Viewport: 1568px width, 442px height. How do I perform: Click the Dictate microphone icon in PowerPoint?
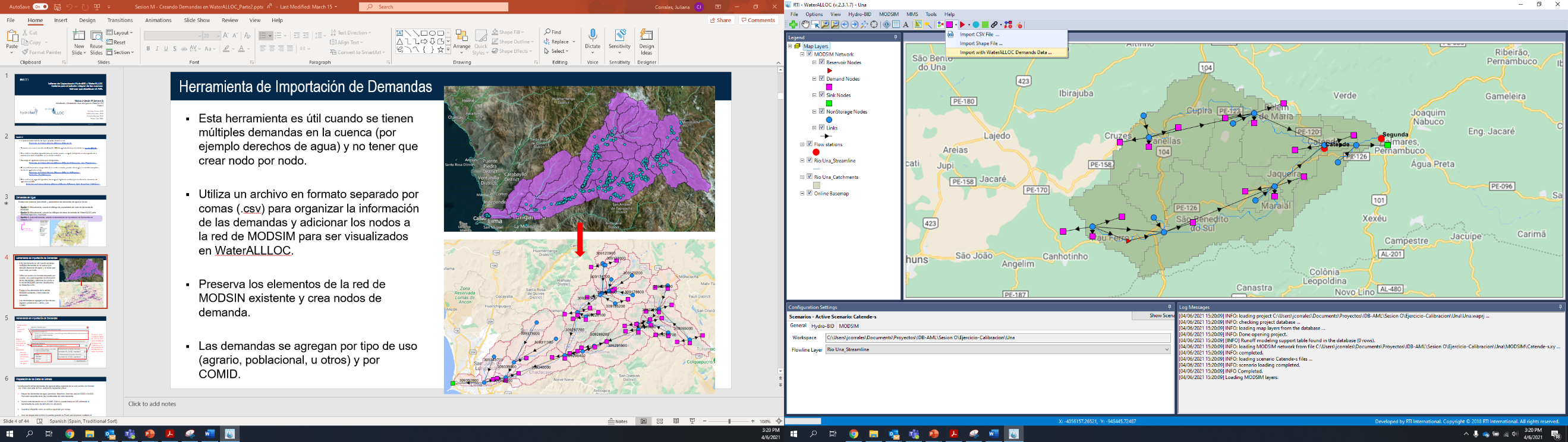[x=592, y=35]
